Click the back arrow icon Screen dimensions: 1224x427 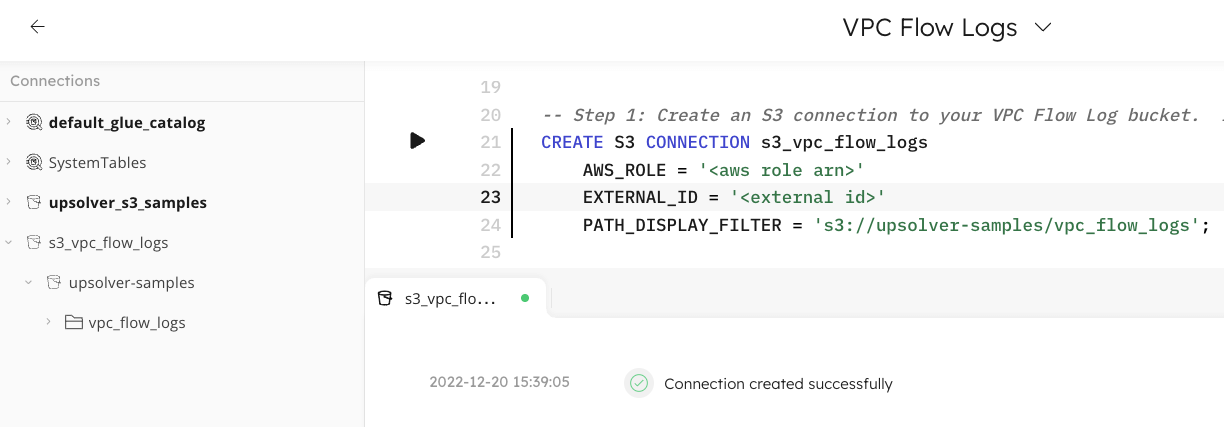[37, 27]
